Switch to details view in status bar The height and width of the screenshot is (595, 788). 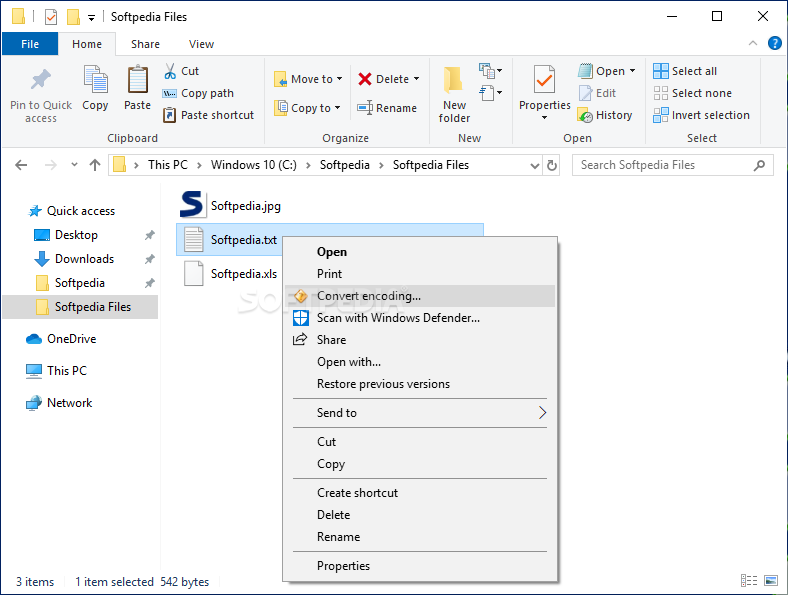pyautogui.click(x=749, y=580)
